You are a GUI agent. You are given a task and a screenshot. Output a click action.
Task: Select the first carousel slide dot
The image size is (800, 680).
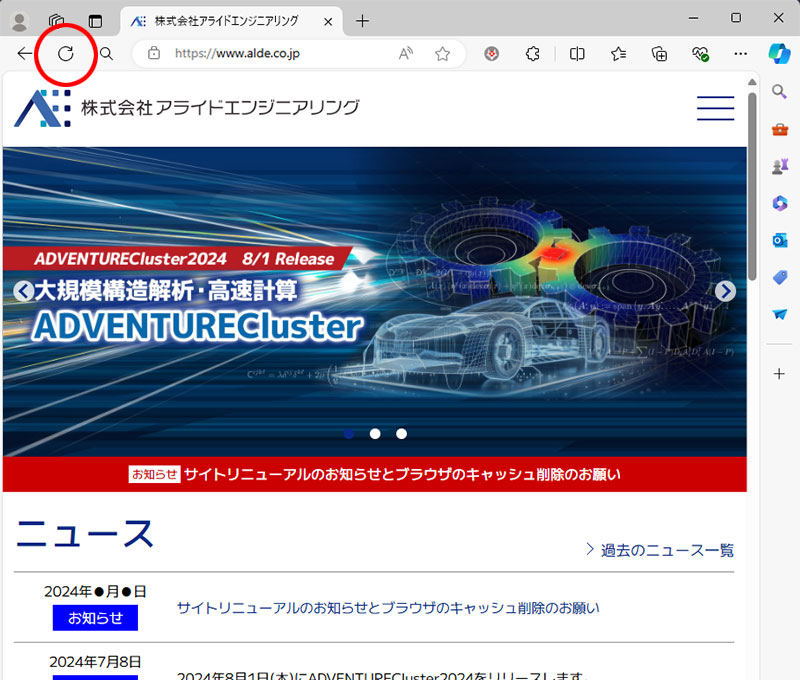(x=348, y=433)
